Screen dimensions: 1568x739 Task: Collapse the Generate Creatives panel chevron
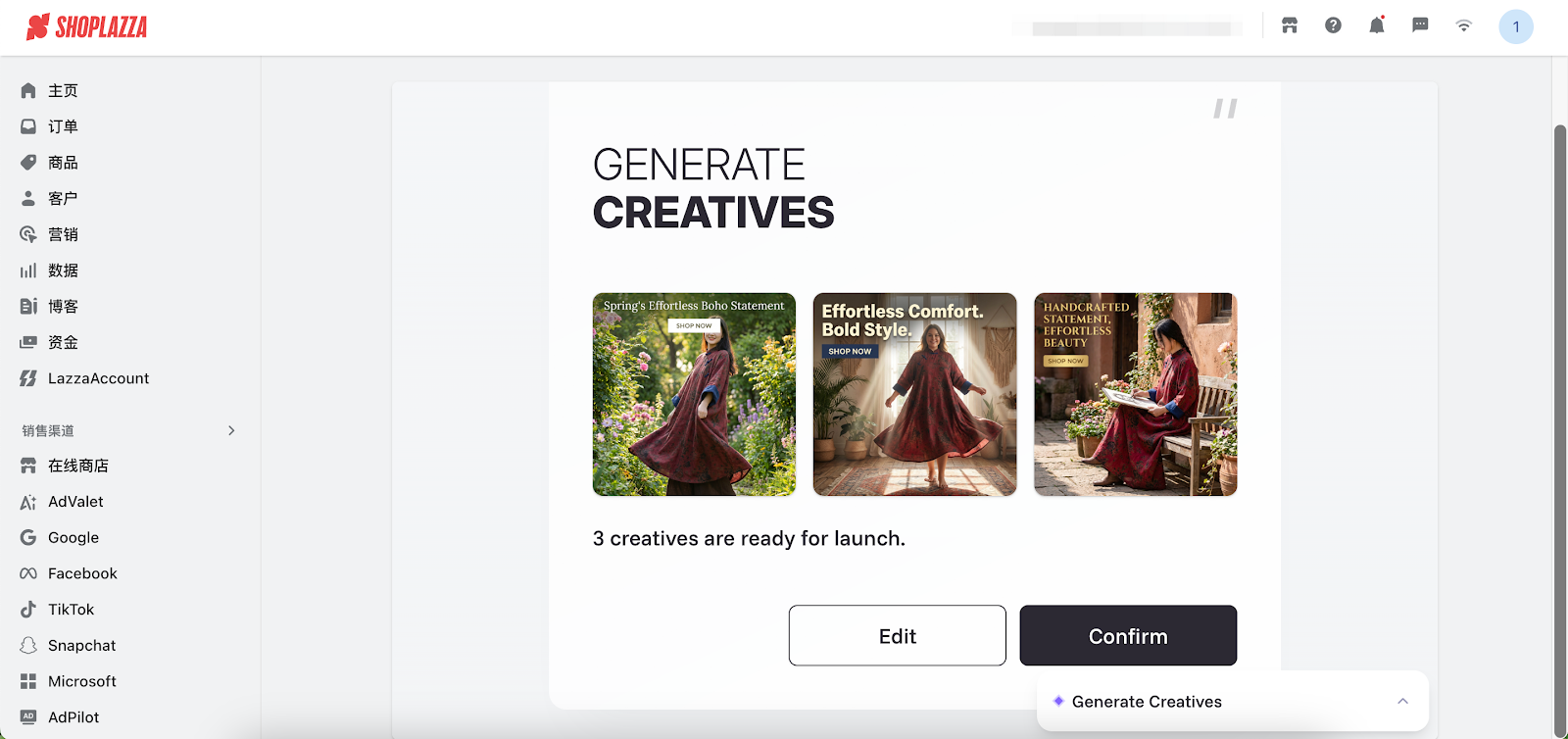tap(1402, 701)
